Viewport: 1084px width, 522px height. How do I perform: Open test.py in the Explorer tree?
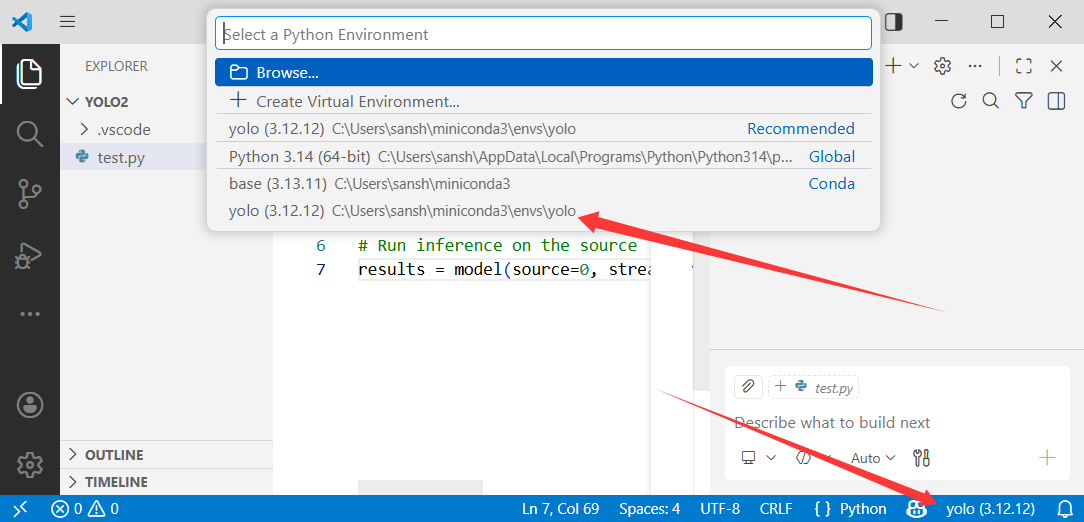pyautogui.click(x=135, y=158)
